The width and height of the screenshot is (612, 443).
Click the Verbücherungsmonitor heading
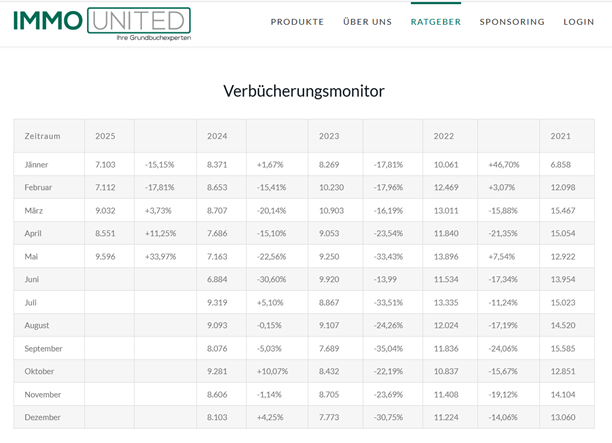tap(304, 91)
